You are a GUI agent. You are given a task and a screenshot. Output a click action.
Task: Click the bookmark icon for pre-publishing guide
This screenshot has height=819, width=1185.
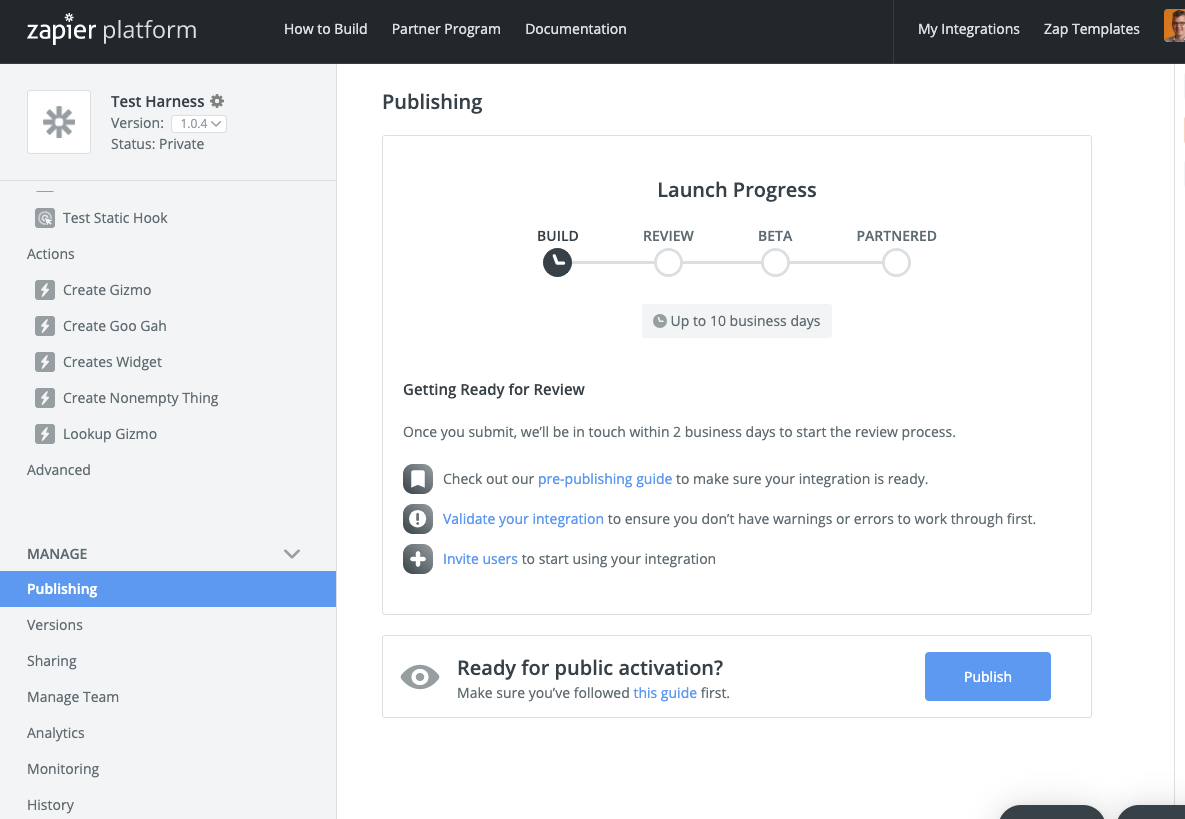(x=417, y=479)
